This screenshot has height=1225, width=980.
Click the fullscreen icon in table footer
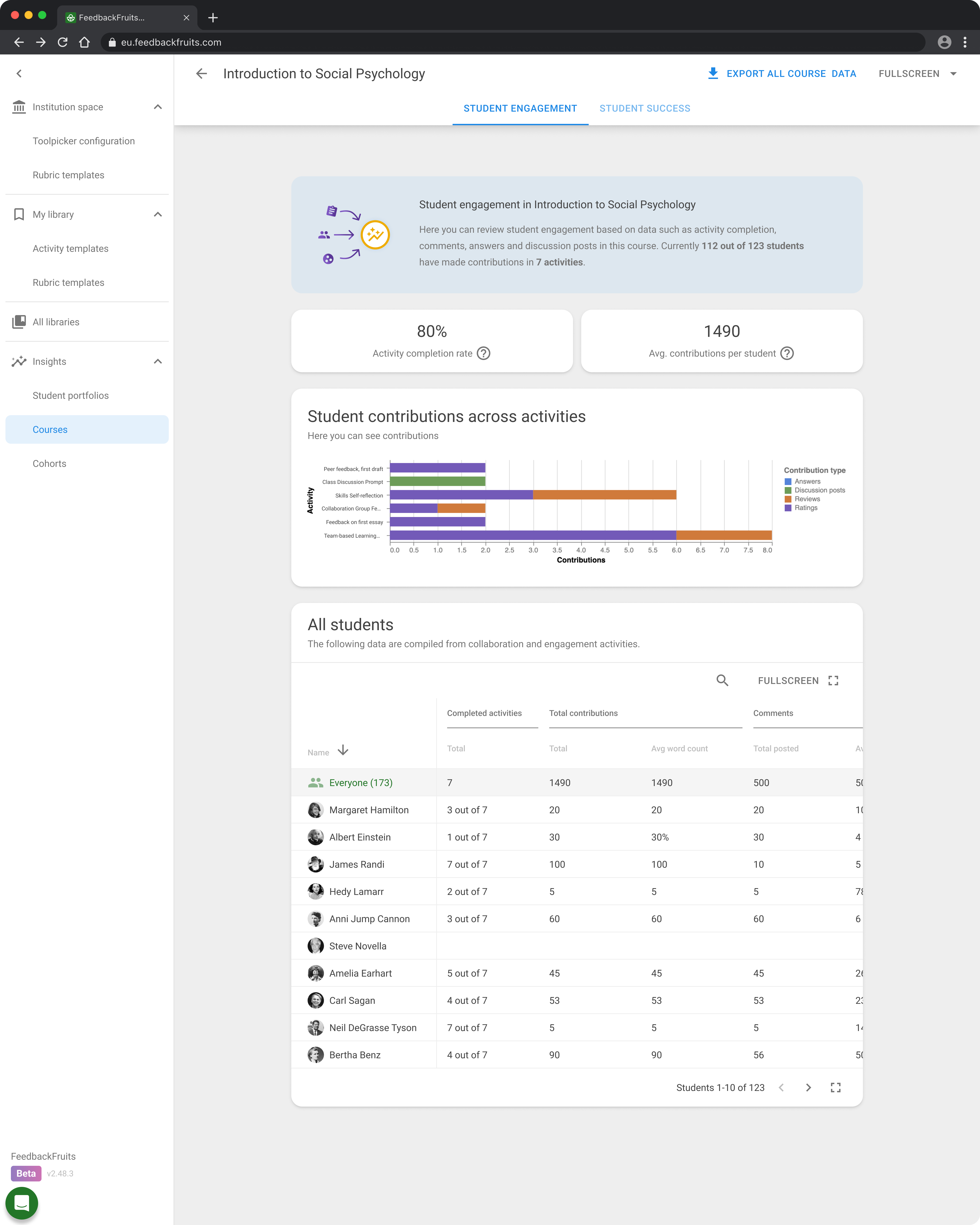836,1088
